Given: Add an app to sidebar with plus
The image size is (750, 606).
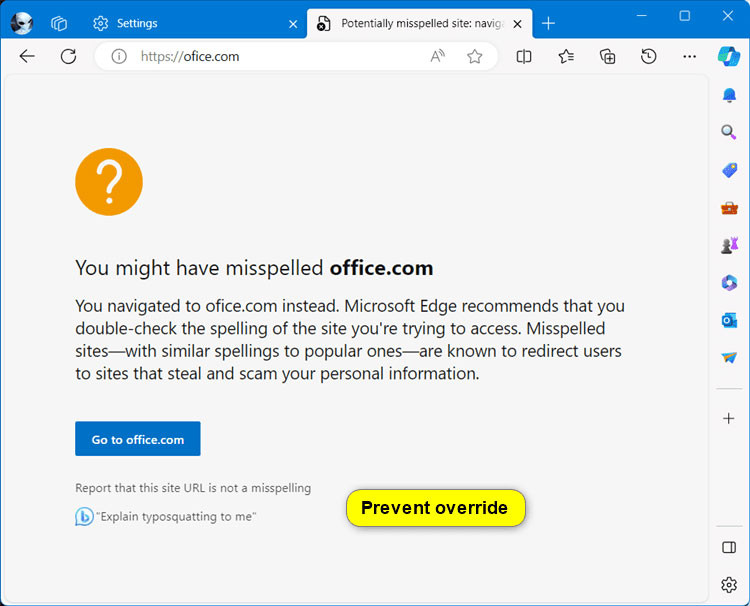Looking at the screenshot, I should coord(728,419).
